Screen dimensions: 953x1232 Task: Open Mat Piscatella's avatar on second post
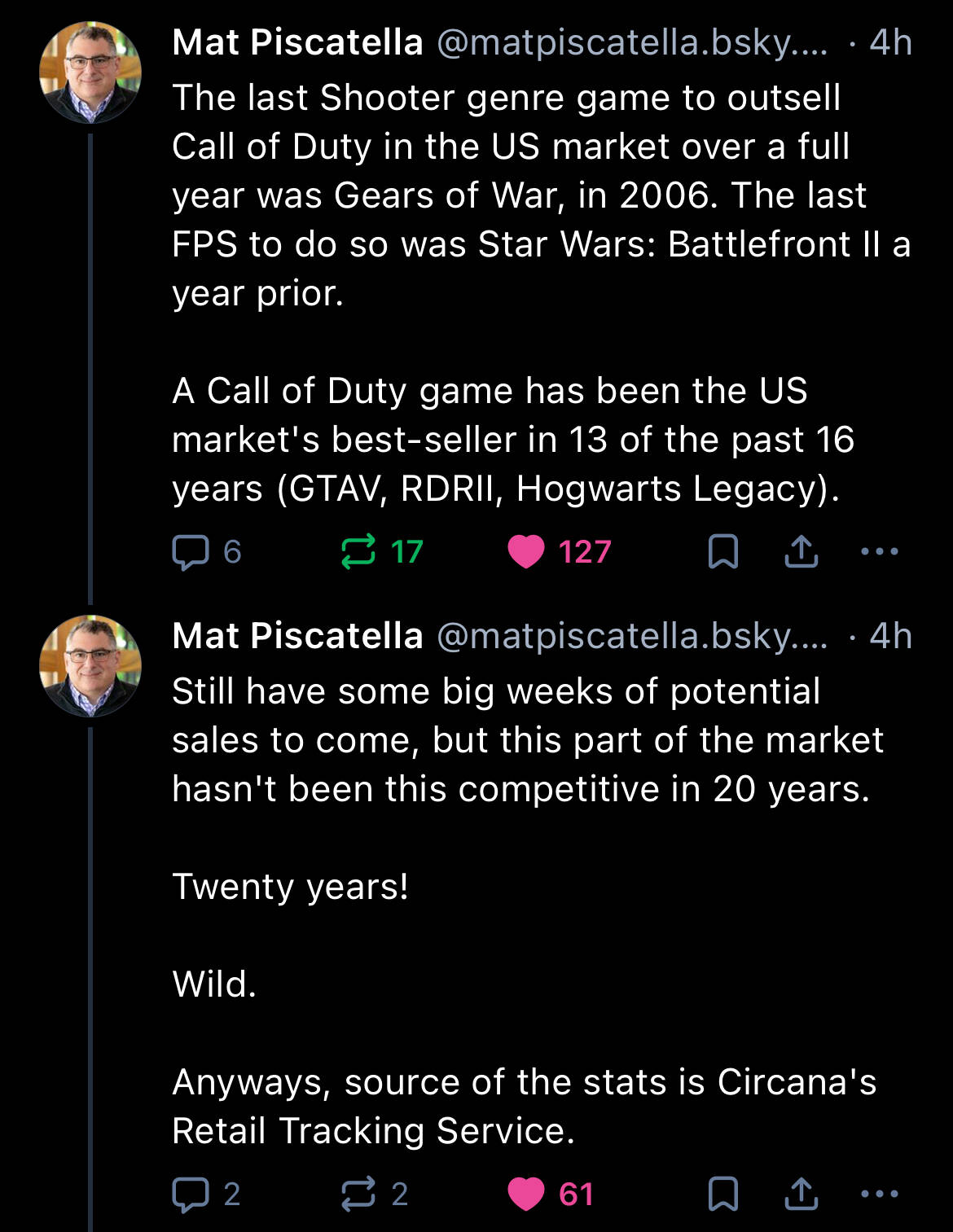tap(90, 666)
